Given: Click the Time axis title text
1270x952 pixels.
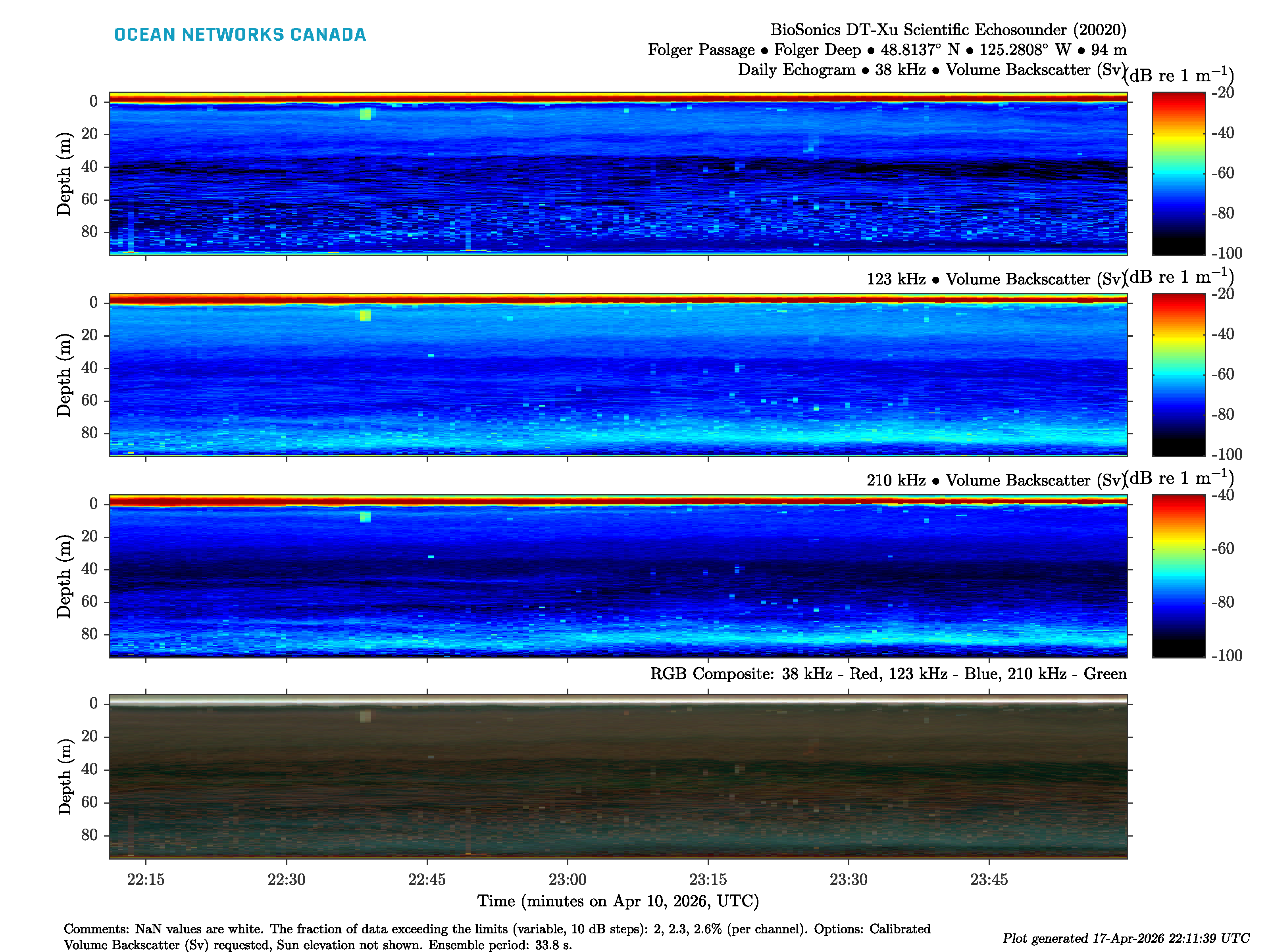Looking at the screenshot, I should point(618,901).
